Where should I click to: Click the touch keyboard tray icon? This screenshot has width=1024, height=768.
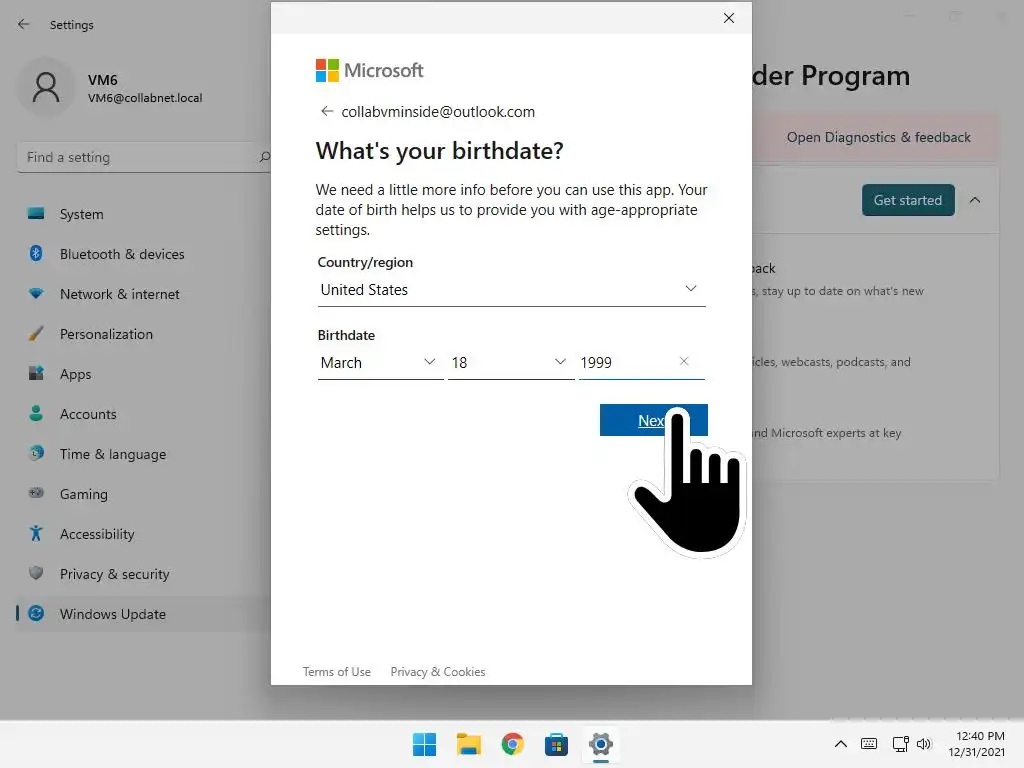click(x=869, y=744)
